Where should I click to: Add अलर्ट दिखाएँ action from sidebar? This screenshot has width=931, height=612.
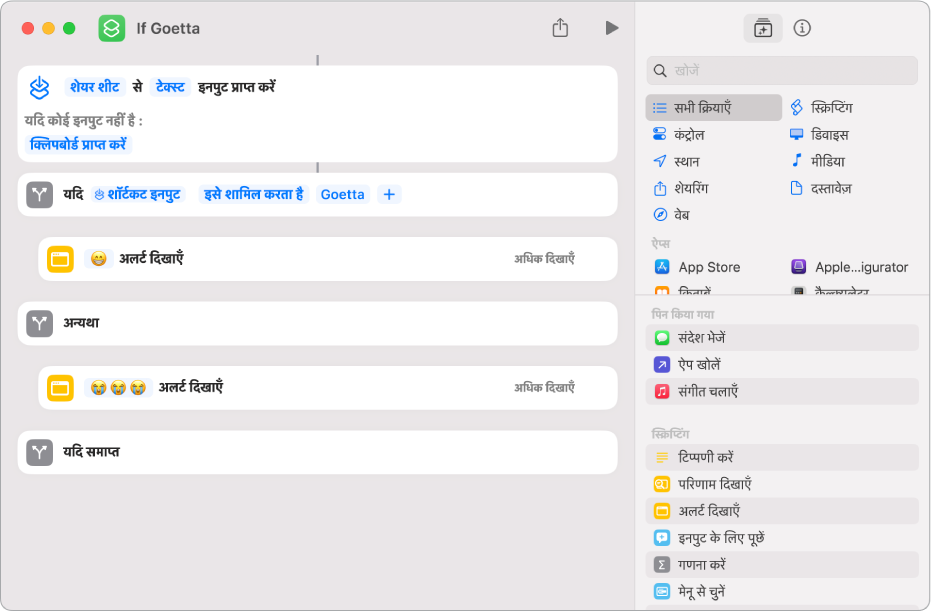[782, 511]
